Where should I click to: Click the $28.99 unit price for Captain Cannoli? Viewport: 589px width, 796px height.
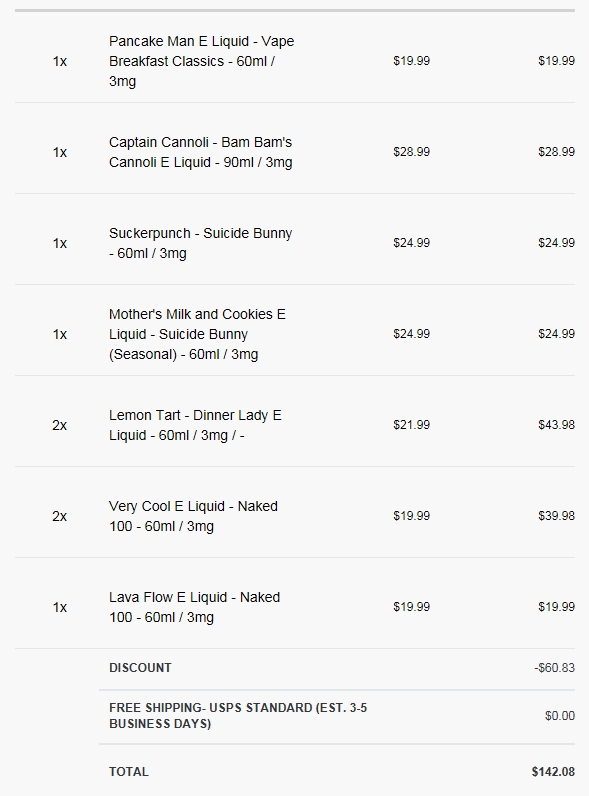[411, 152]
